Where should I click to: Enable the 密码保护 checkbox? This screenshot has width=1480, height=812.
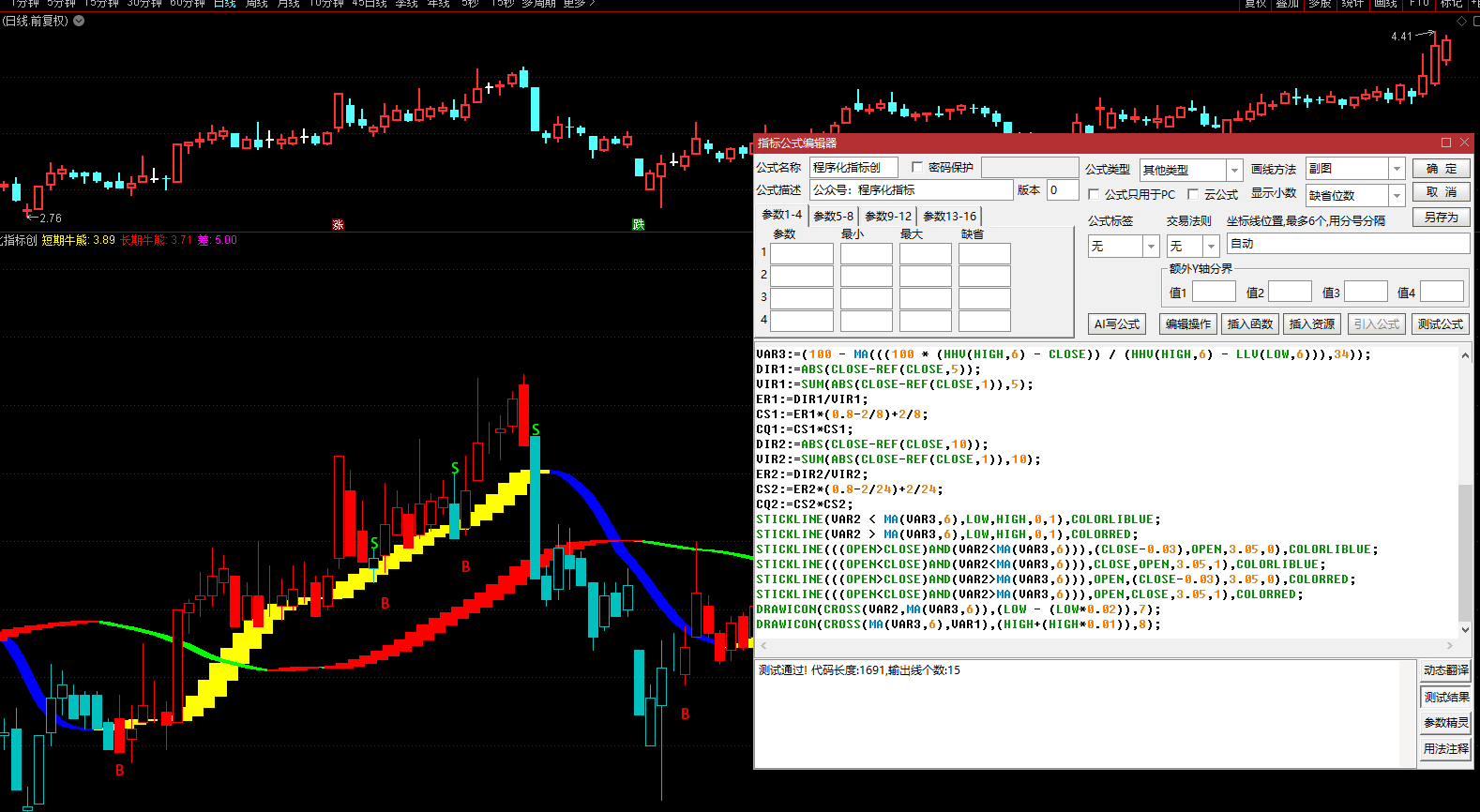coord(917,167)
